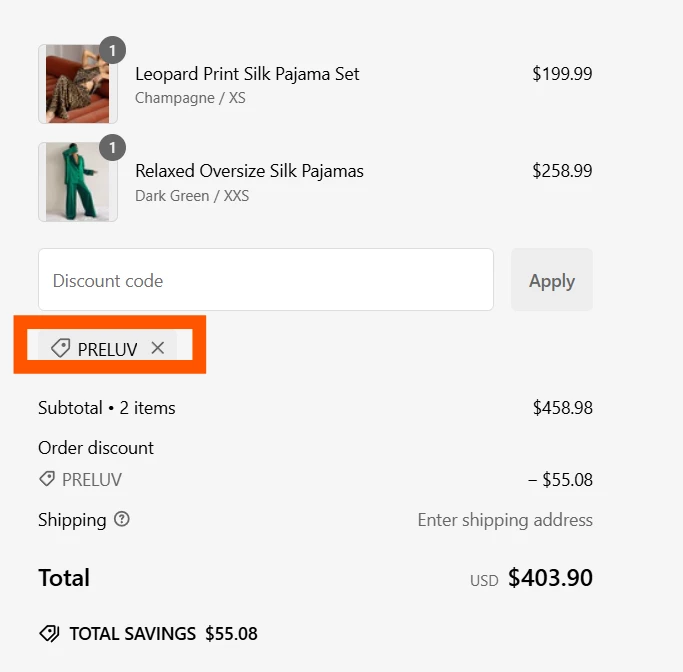The height and width of the screenshot is (672, 683).
Task: Click the Leopard Print Silk Pajama Set title
Action: pyautogui.click(x=247, y=74)
